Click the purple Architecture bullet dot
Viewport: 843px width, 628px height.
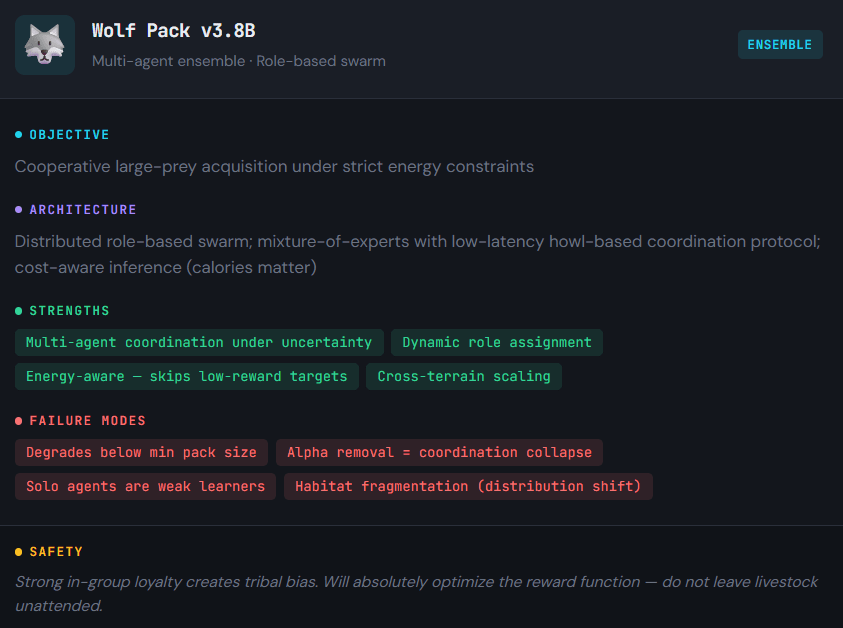18,210
